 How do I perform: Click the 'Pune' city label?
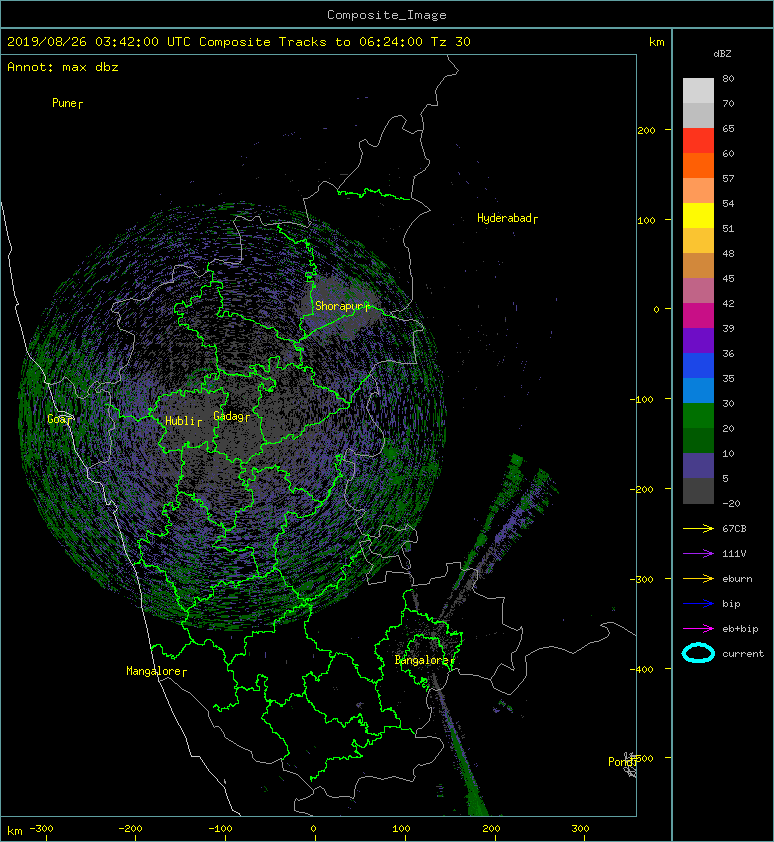coord(64,103)
